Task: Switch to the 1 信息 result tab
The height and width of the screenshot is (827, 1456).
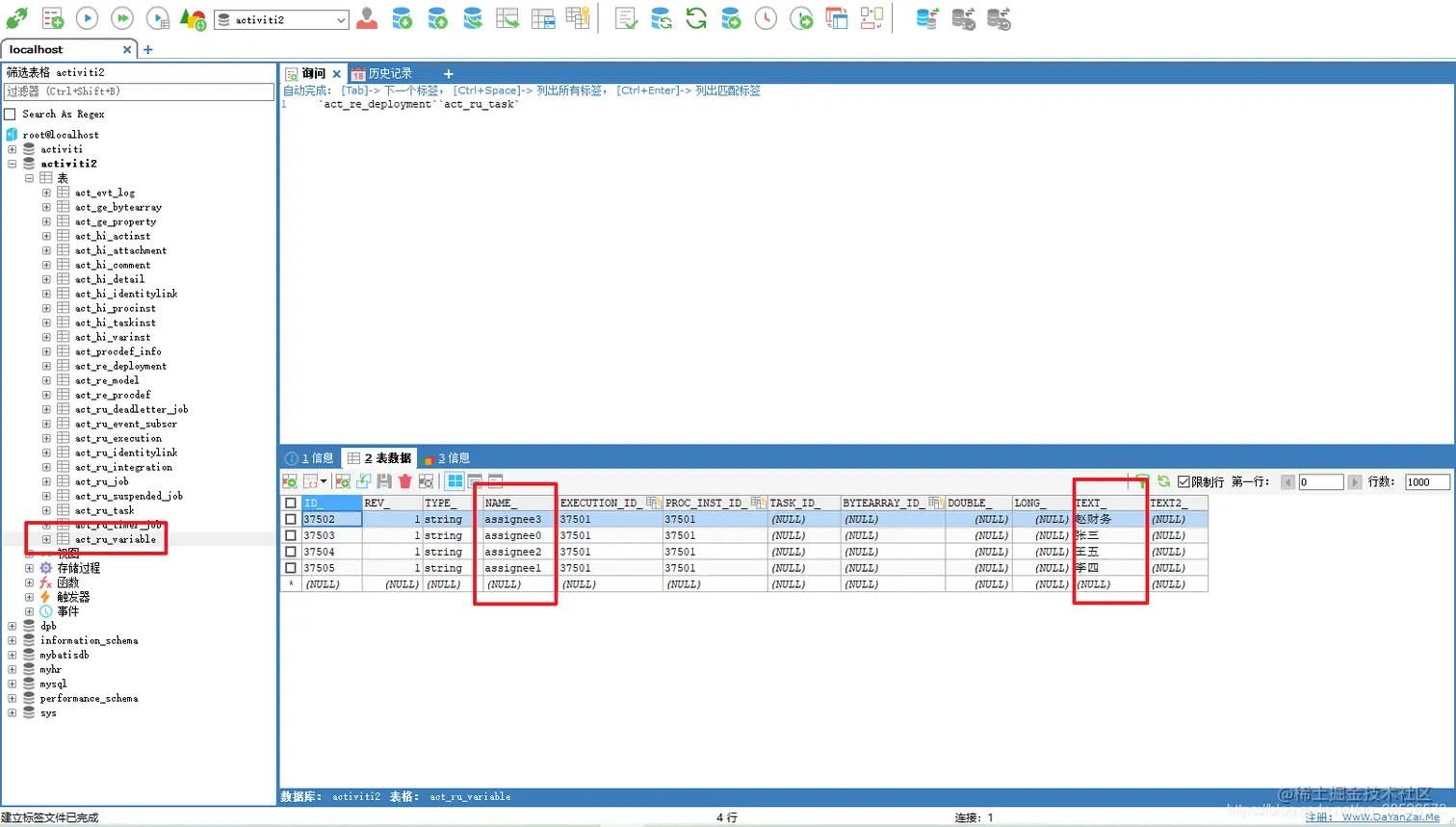Action: pyautogui.click(x=311, y=458)
